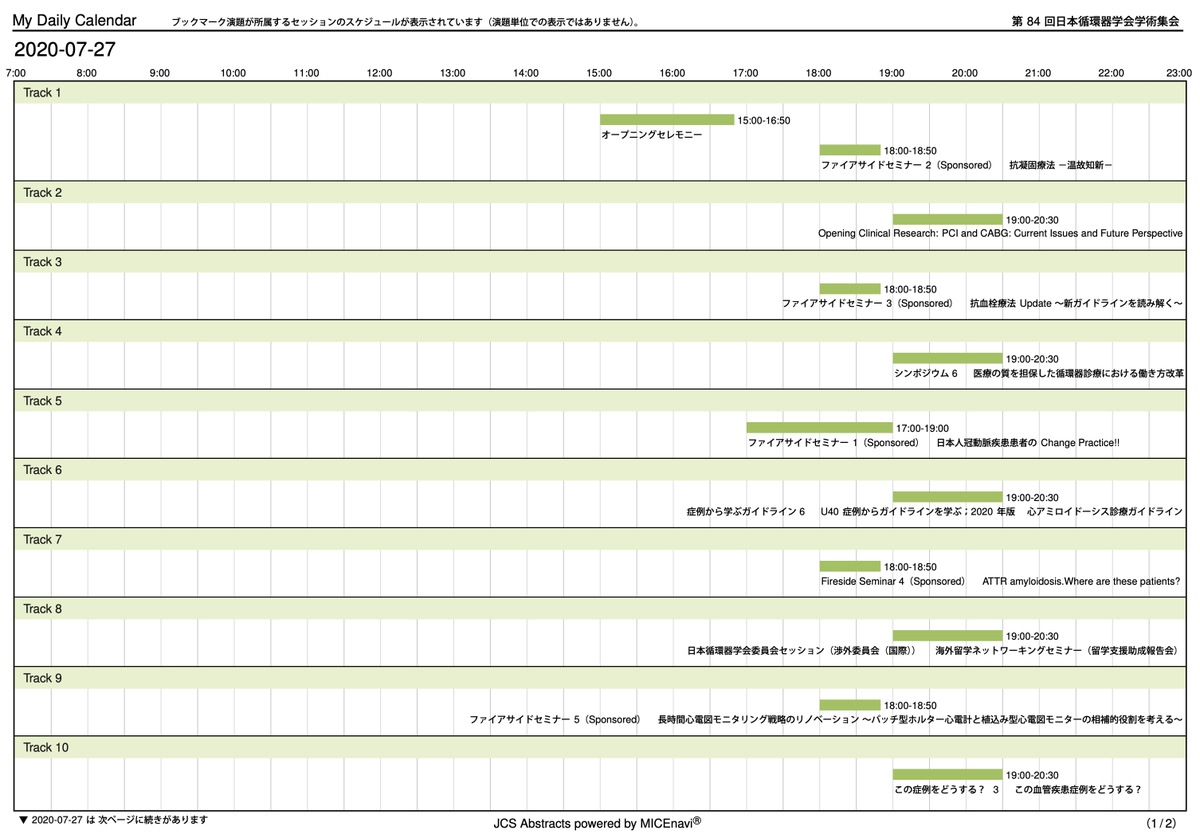Image resolution: width=1200 pixels, height=838 pixels.
Task: Select the Track 10 row header
Action: click(599, 747)
